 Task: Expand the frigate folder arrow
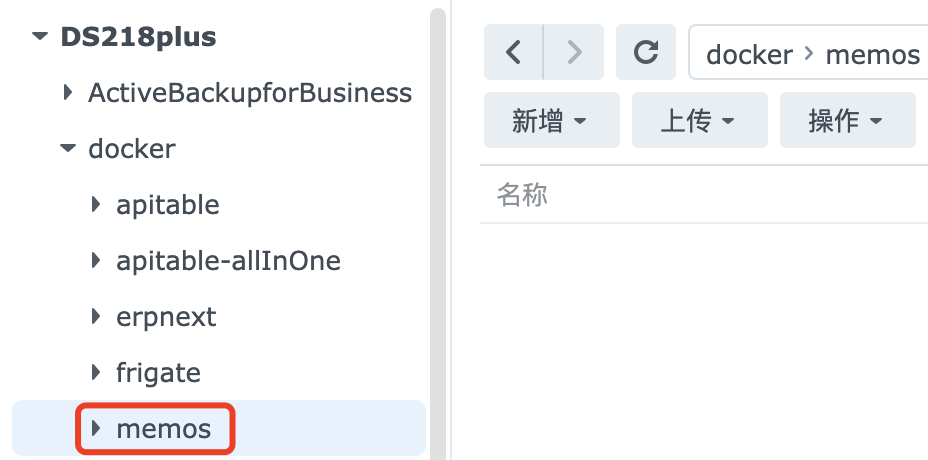96,373
